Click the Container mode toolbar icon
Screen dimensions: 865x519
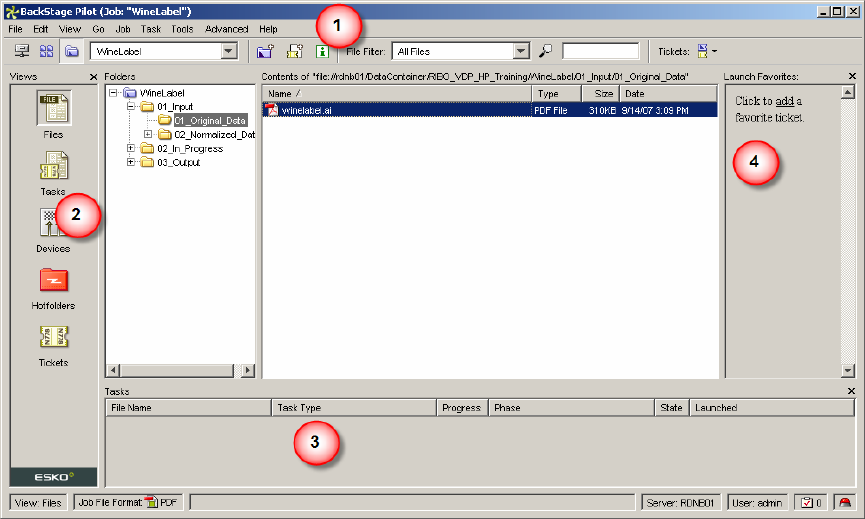pyautogui.click(x=22, y=51)
